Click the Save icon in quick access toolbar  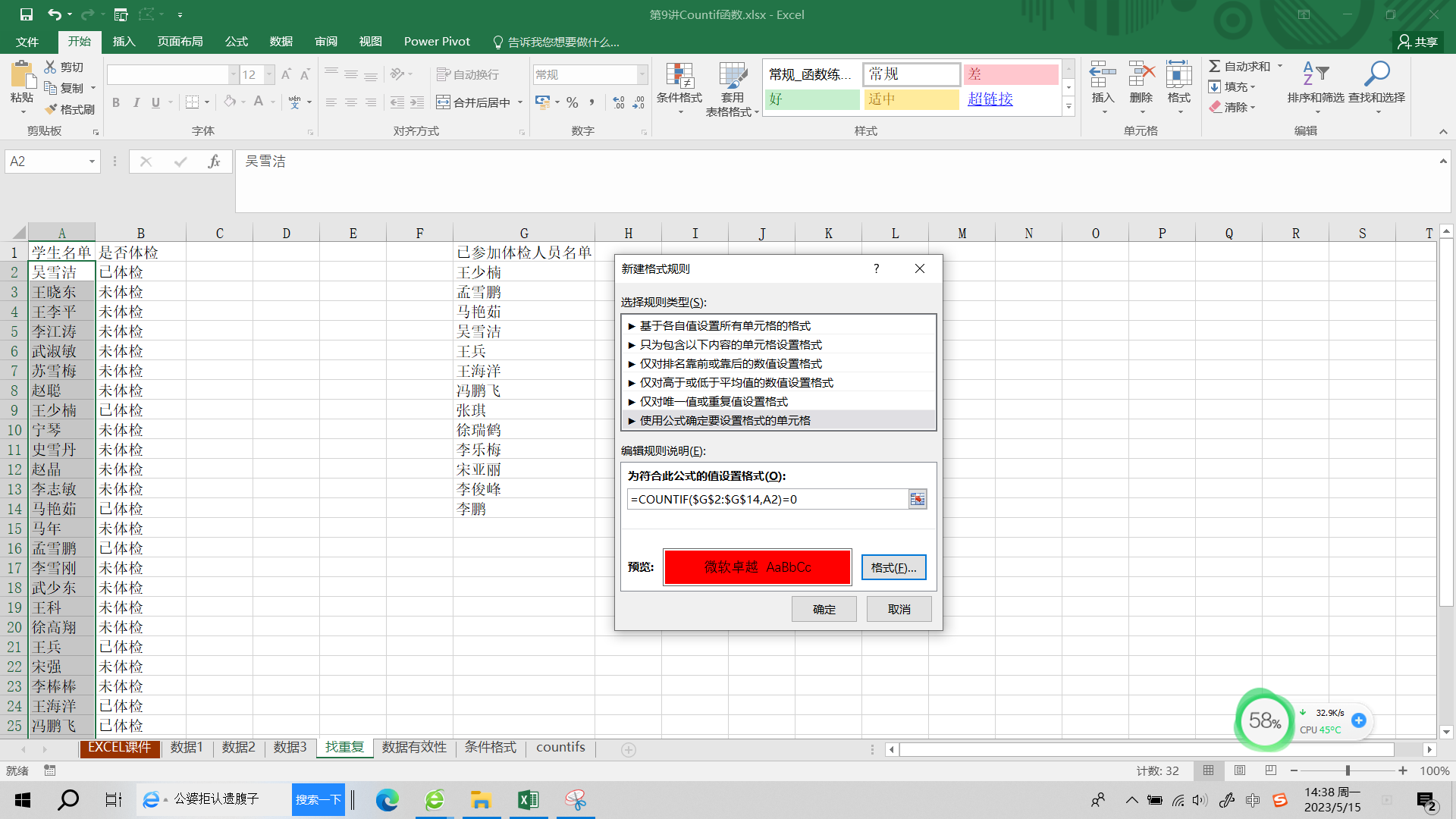click(26, 14)
